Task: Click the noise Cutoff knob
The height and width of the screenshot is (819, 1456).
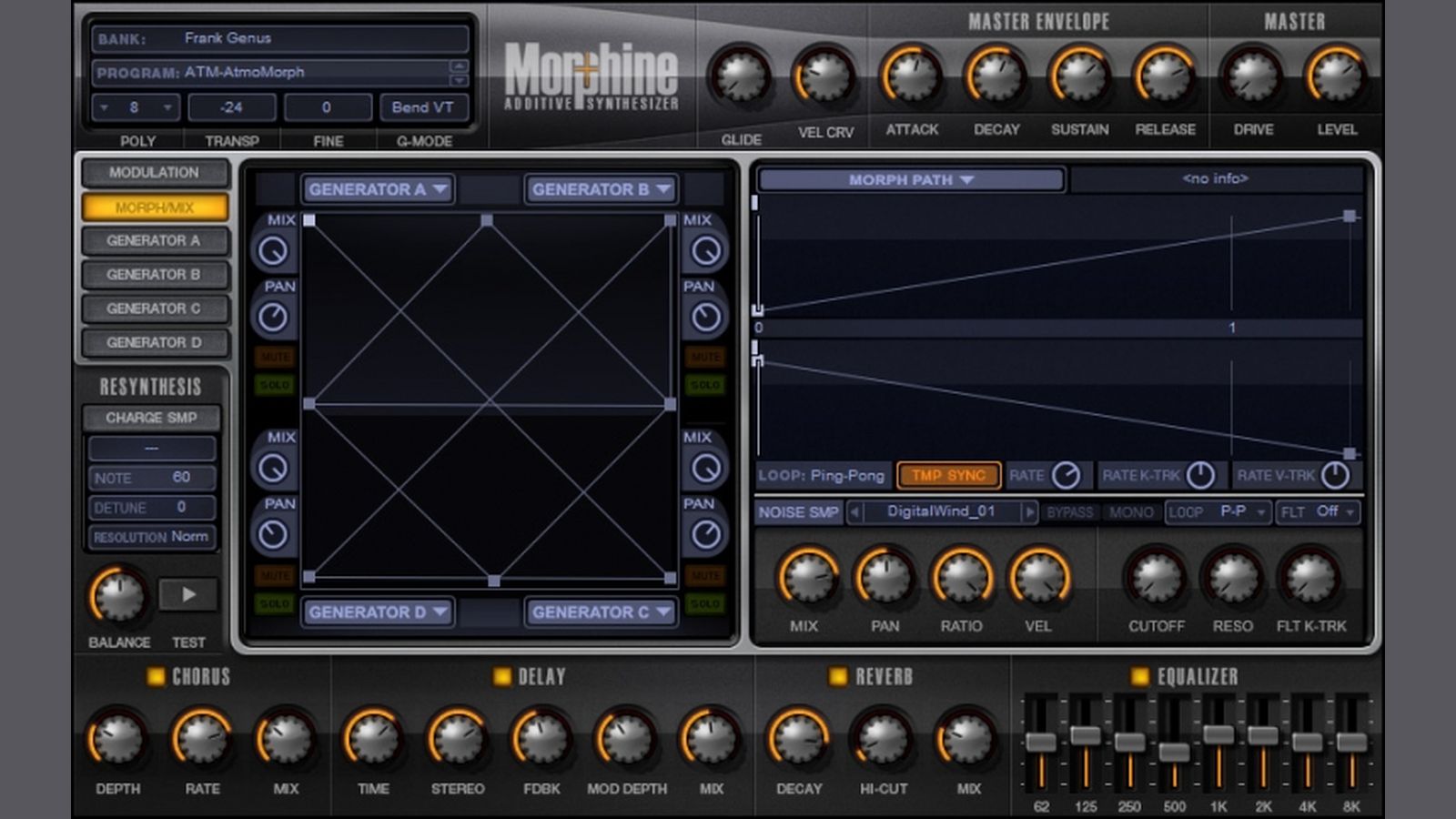Action: 1156,578
